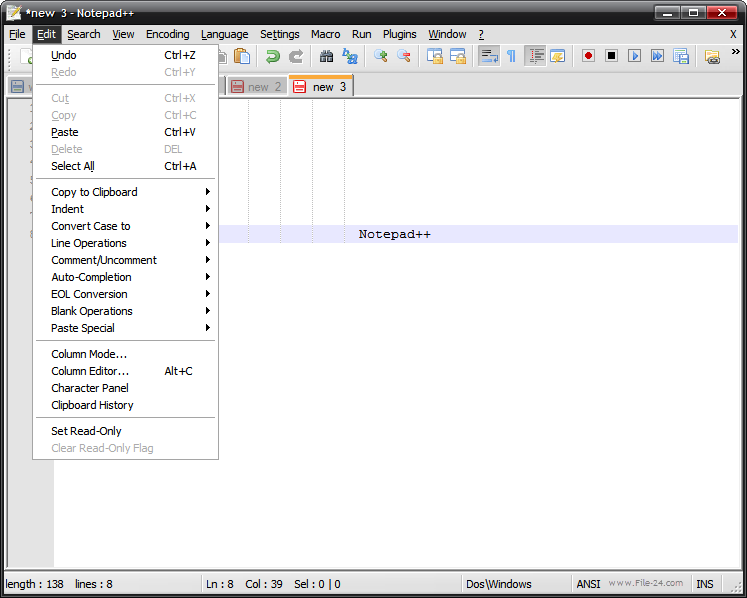The width and height of the screenshot is (747, 598).
Task: Open the File menu
Action: tap(17, 34)
